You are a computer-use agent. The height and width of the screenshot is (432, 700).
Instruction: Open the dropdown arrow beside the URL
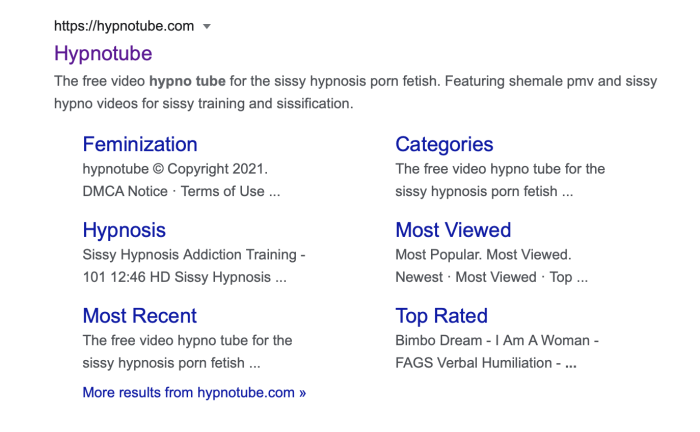click(x=207, y=26)
